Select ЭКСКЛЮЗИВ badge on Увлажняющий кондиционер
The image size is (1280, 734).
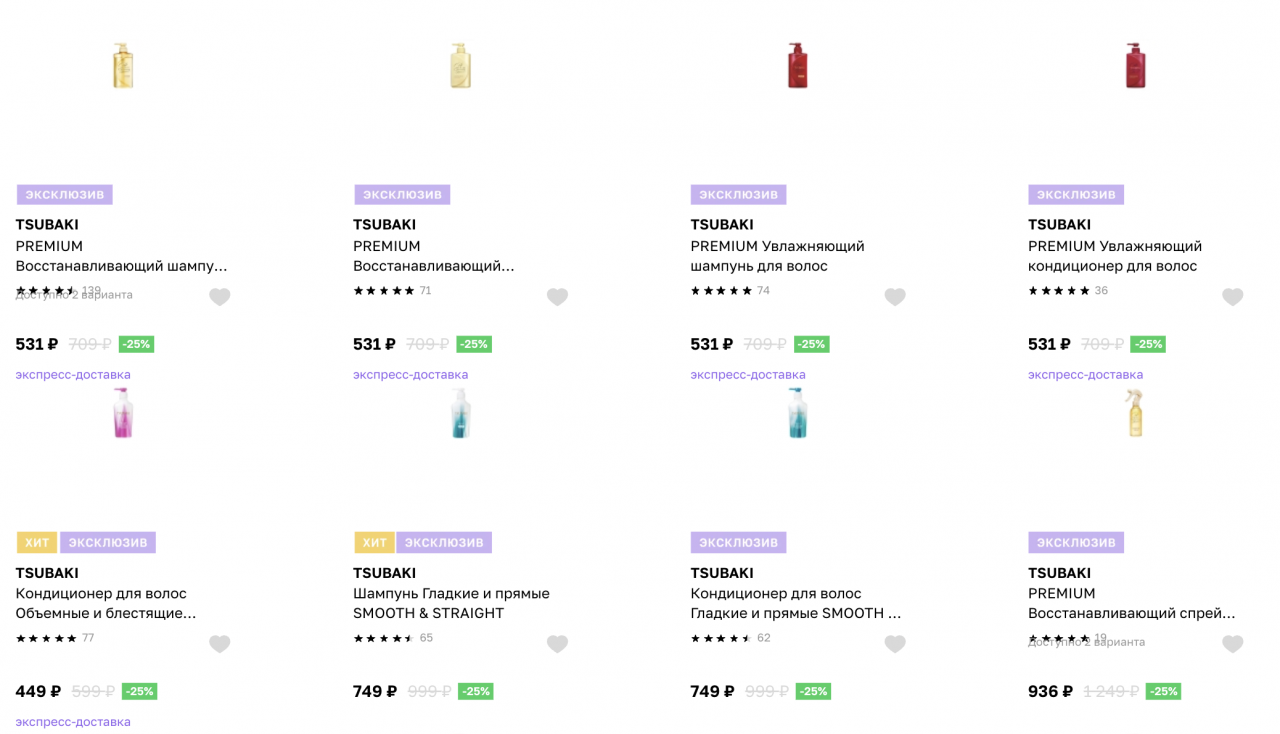coord(1076,194)
